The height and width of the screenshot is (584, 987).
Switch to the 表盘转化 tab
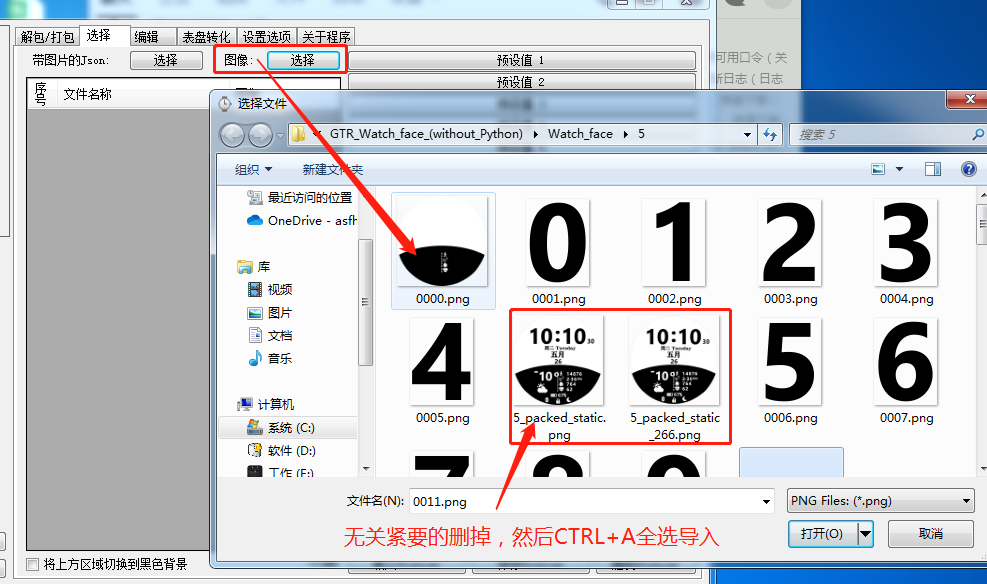[206, 37]
